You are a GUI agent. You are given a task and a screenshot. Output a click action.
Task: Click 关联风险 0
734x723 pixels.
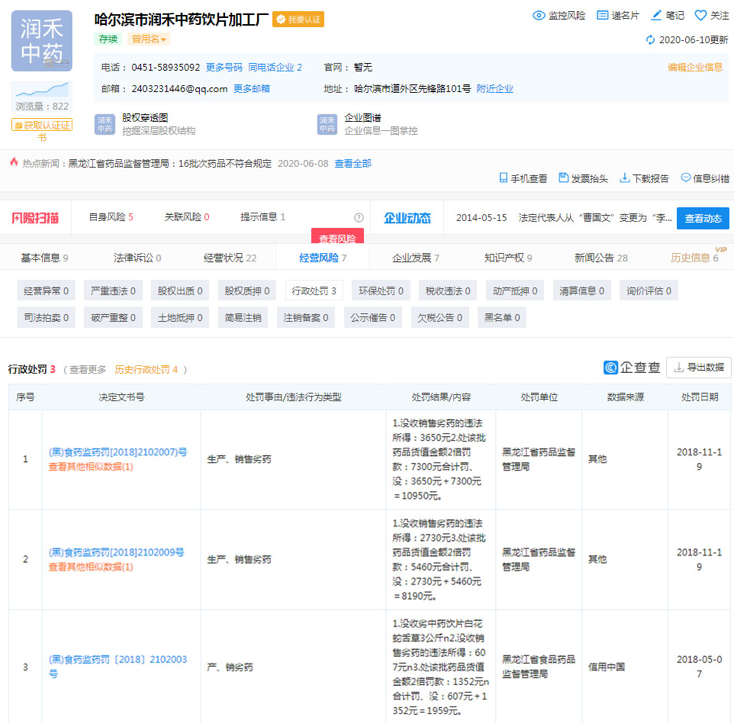pyautogui.click(x=187, y=217)
